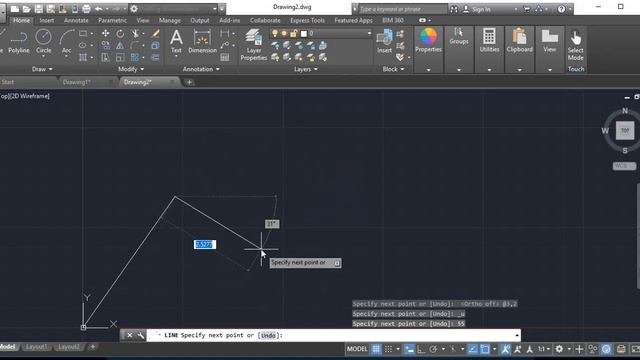Click the Insert block tool

click(x=384, y=41)
